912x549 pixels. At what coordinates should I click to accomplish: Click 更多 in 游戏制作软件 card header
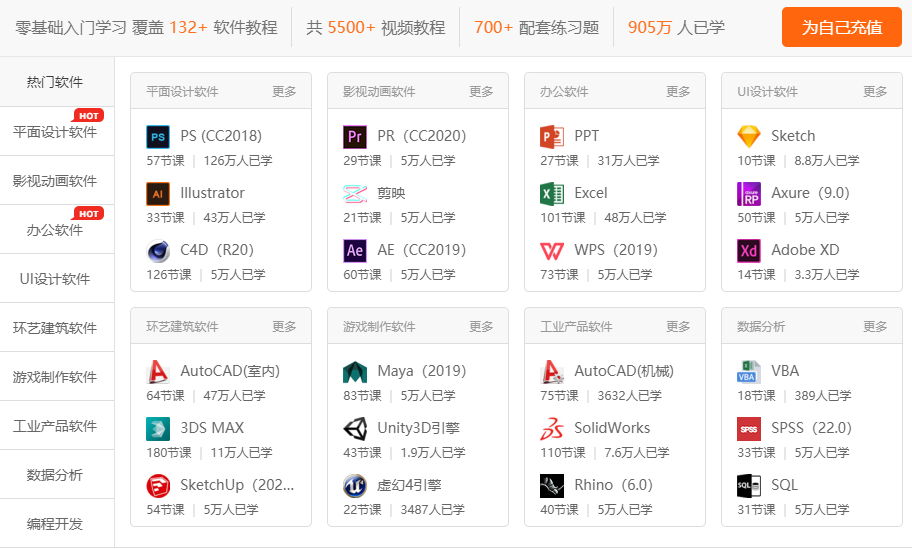pos(481,326)
